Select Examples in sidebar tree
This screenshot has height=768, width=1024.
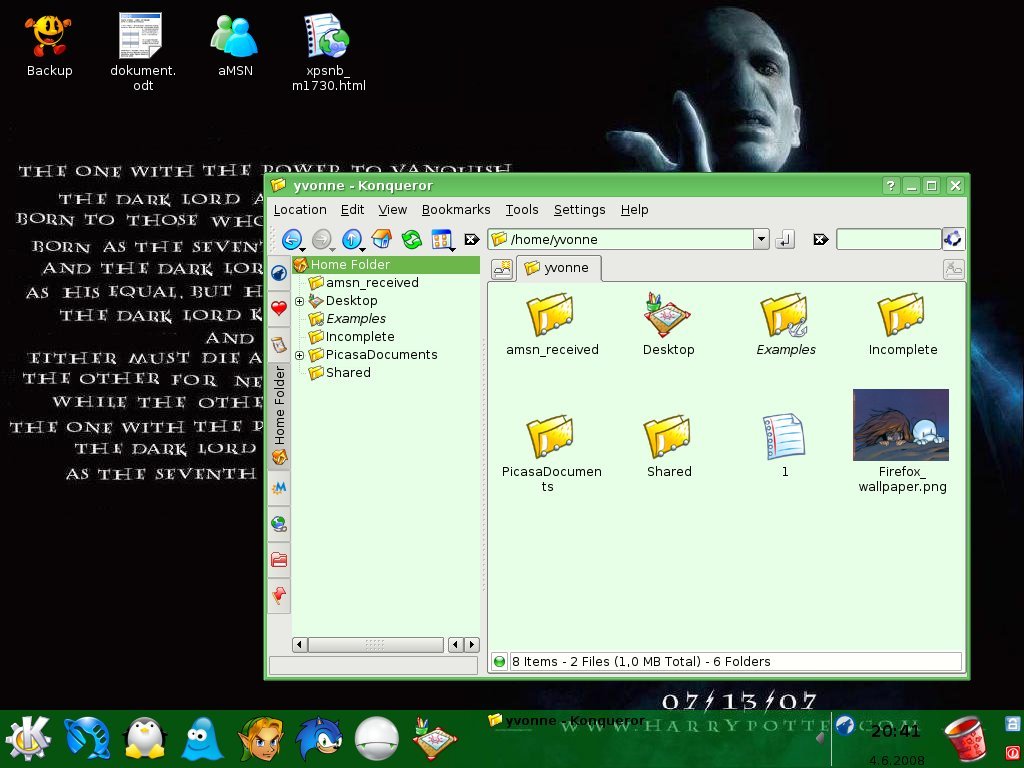[x=355, y=319]
